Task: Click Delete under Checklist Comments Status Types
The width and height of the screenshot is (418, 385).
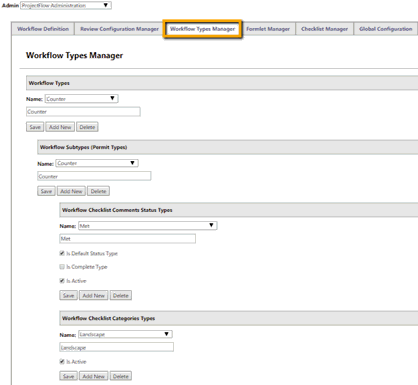Action: coord(121,295)
